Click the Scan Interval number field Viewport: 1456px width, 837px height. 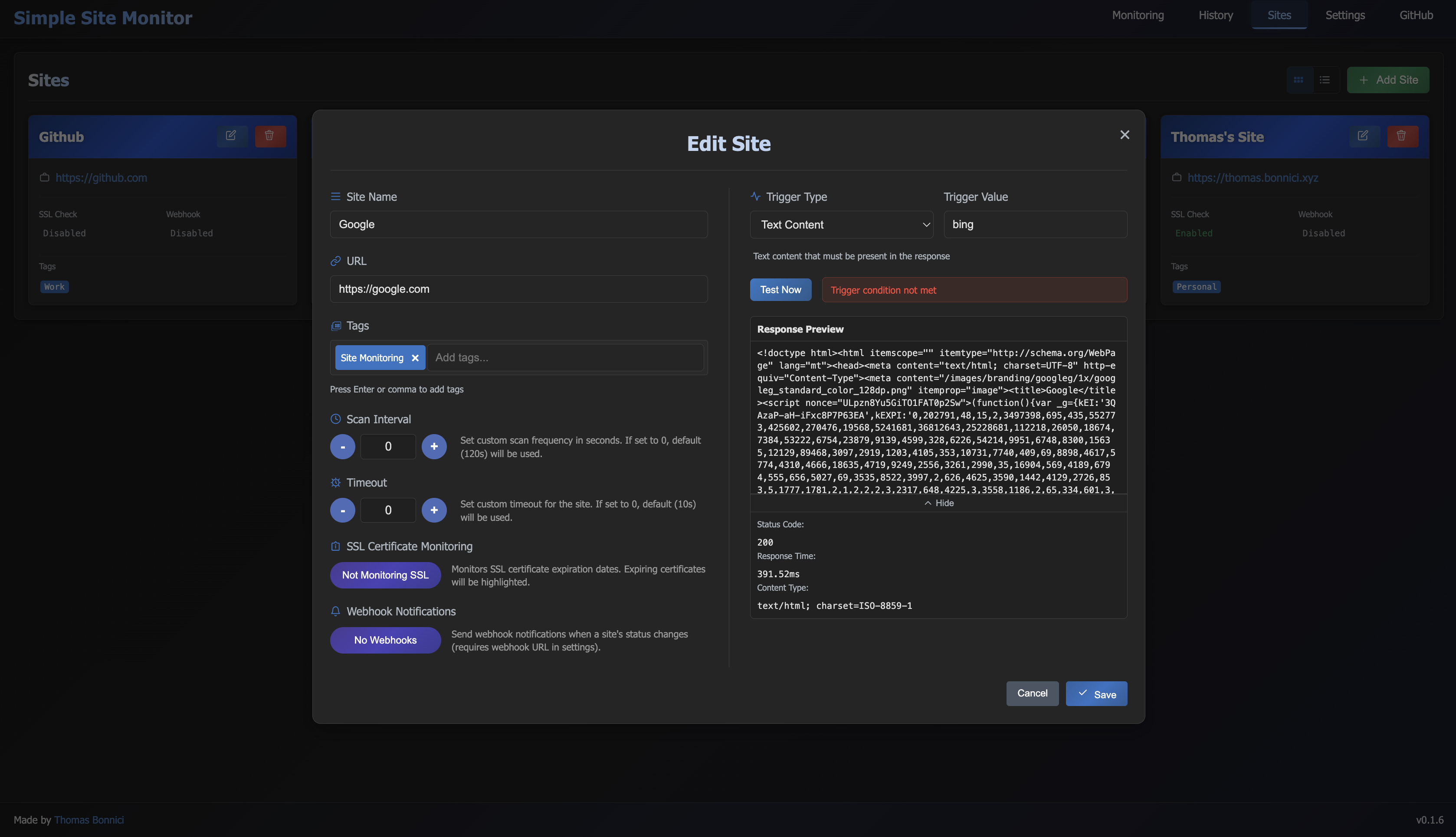click(x=388, y=447)
